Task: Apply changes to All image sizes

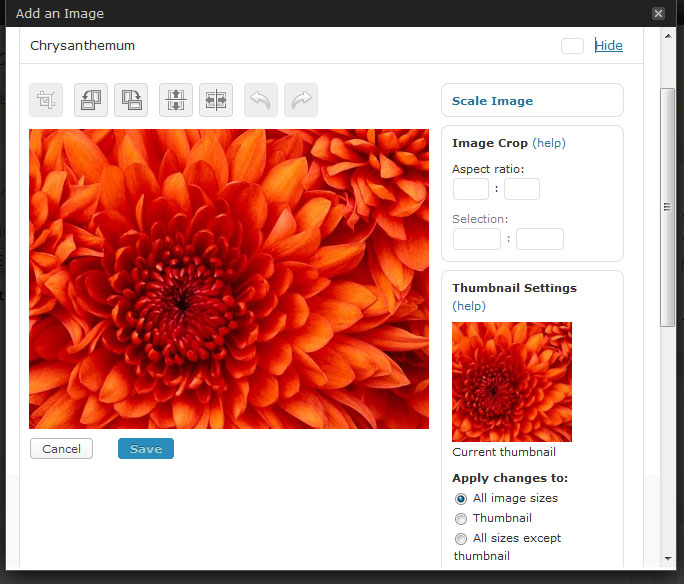Action: click(461, 499)
